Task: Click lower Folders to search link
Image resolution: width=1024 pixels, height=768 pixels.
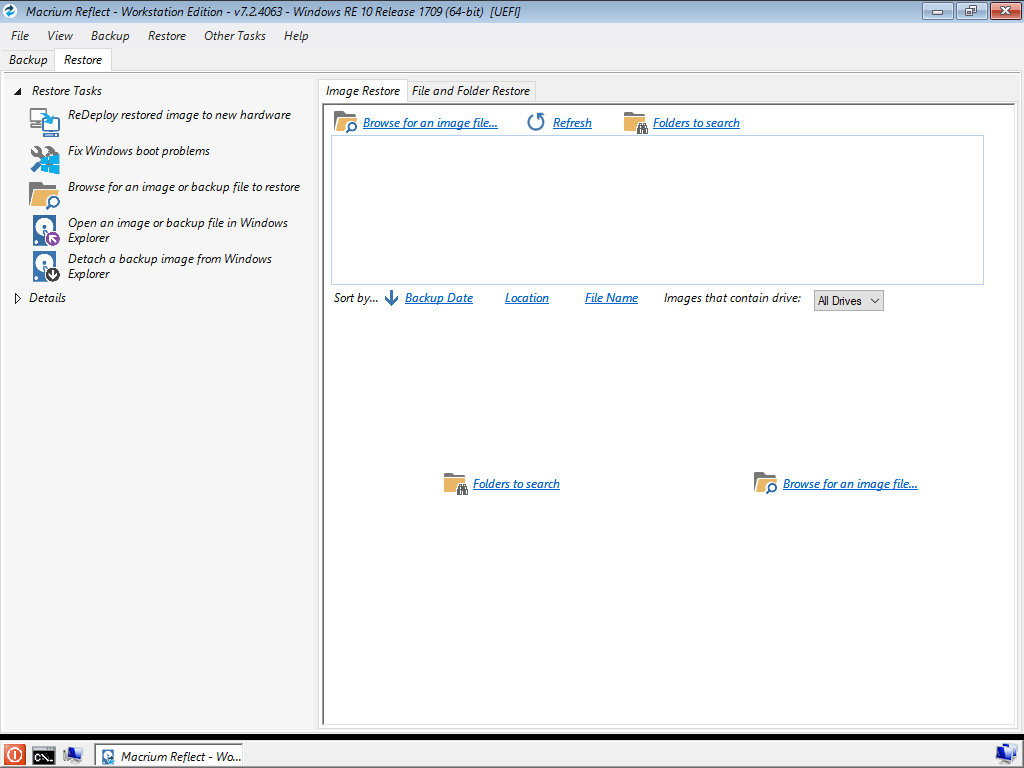Action: 516,484
